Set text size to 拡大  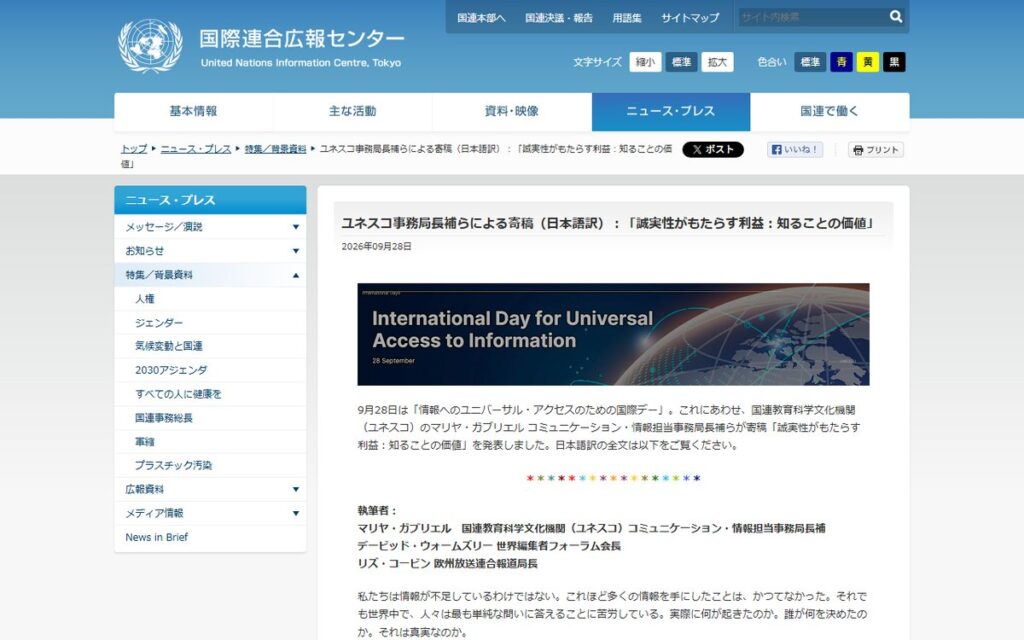(717, 62)
